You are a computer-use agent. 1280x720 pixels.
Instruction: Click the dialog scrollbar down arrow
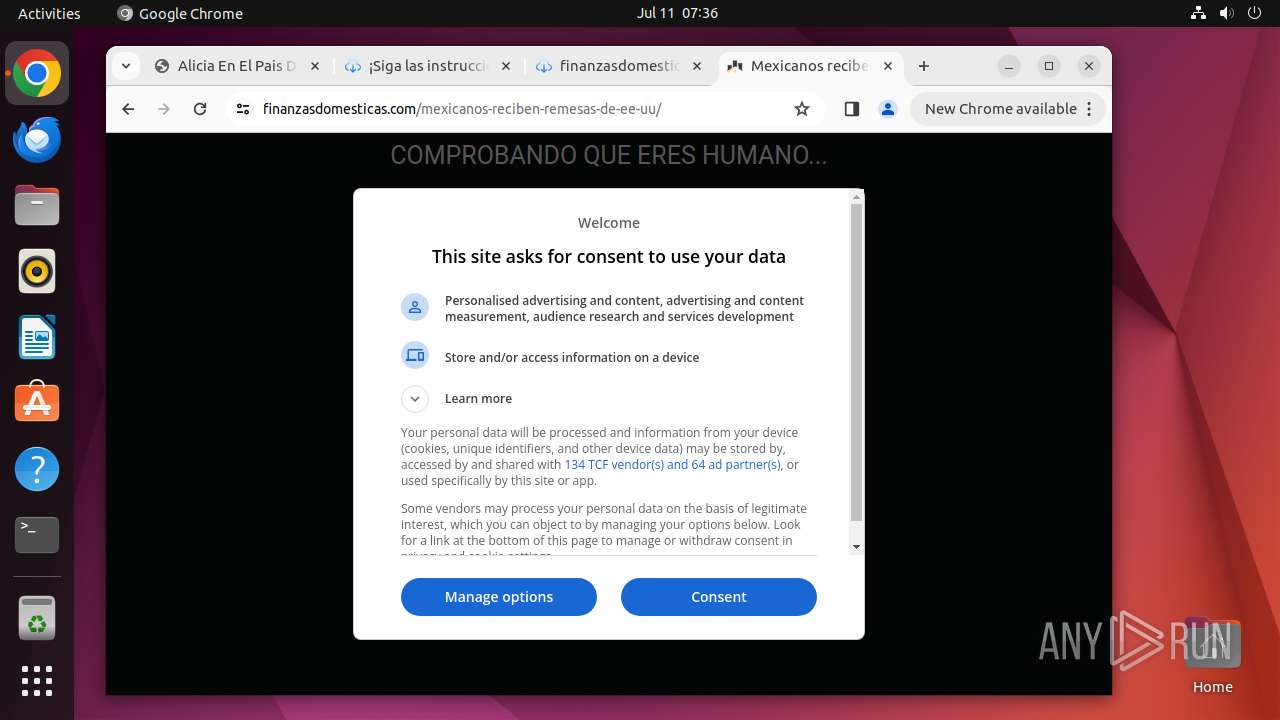point(856,547)
